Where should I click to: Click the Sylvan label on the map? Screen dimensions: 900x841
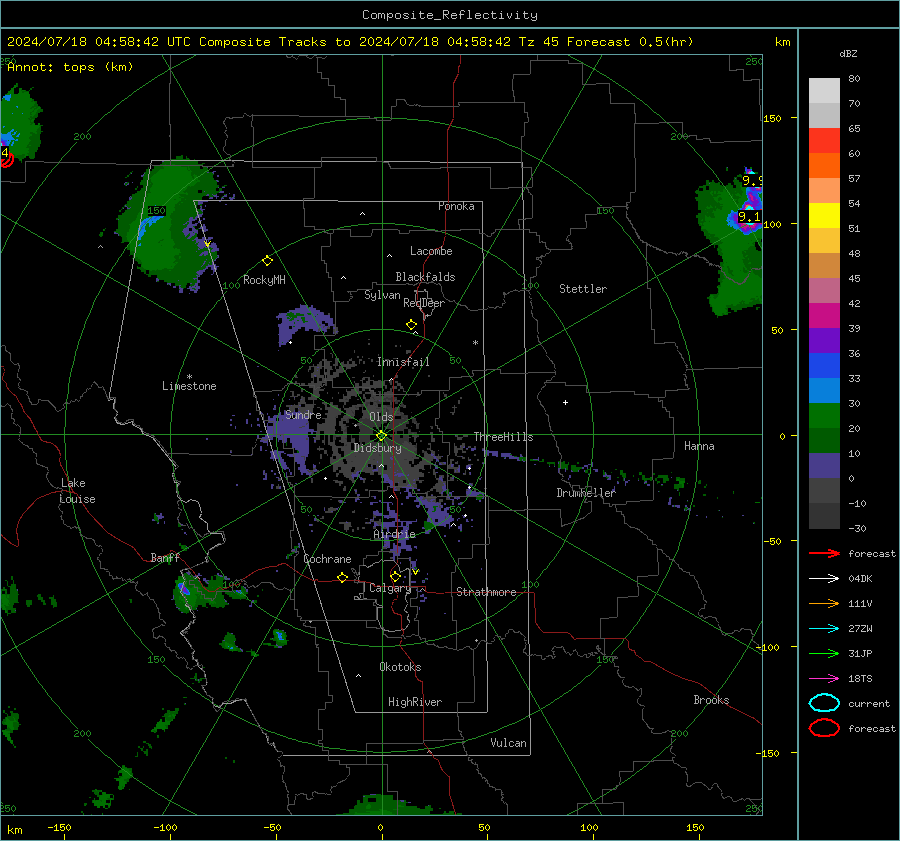pyautogui.click(x=382, y=295)
